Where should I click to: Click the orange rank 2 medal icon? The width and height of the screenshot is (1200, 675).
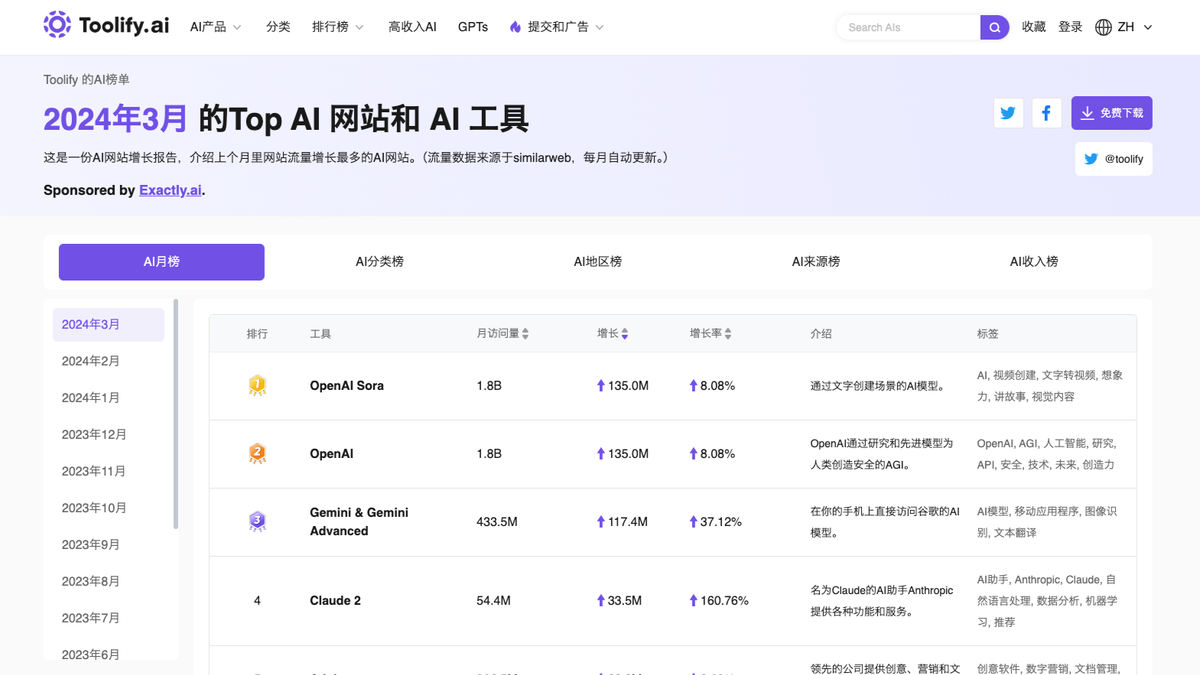(x=257, y=453)
